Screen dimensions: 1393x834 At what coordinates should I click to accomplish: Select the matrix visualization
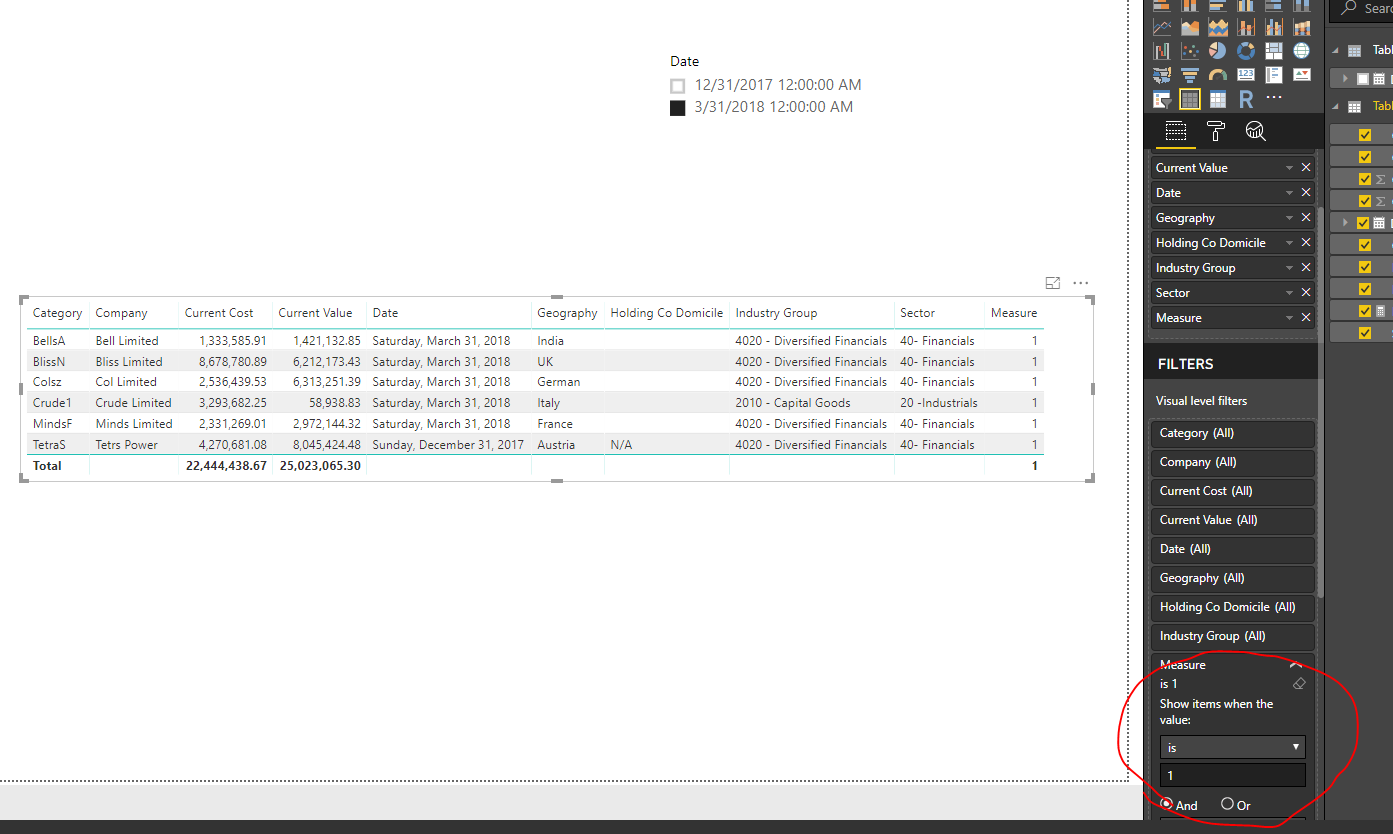coord(1218,99)
